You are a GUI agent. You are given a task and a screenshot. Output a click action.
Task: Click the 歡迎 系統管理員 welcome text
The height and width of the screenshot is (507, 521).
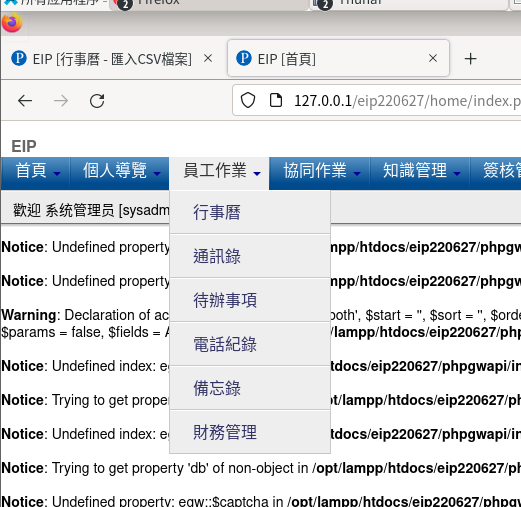[91, 210]
